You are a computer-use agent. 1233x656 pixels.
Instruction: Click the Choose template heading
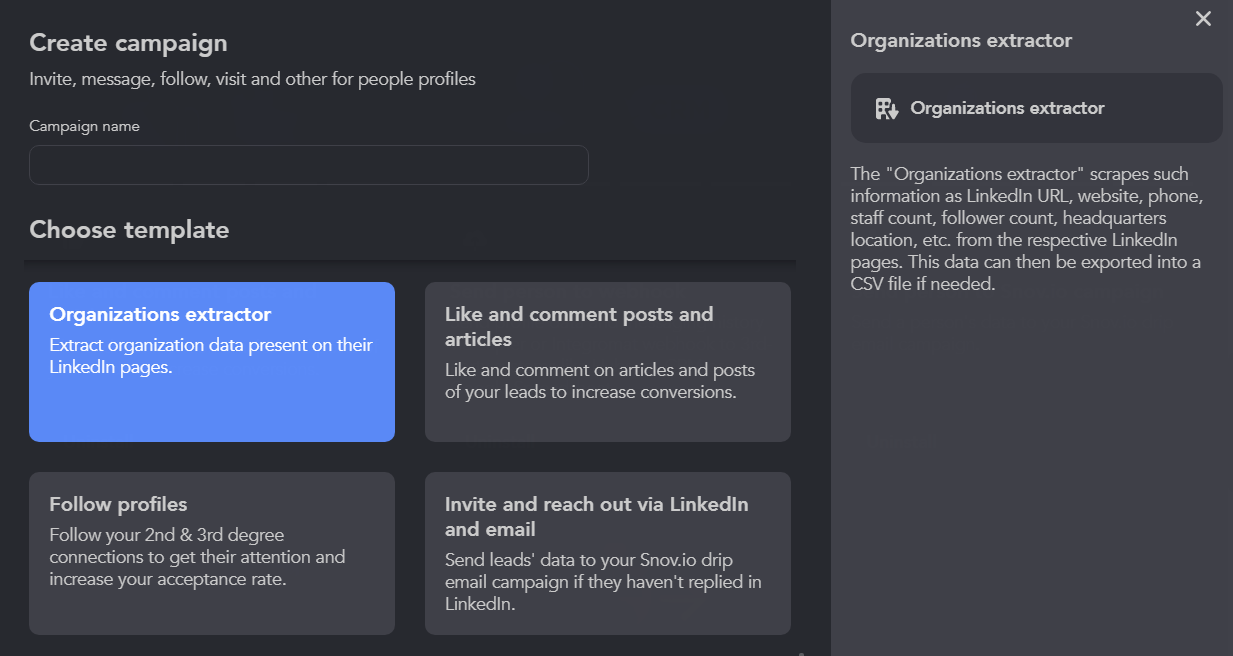(x=129, y=230)
